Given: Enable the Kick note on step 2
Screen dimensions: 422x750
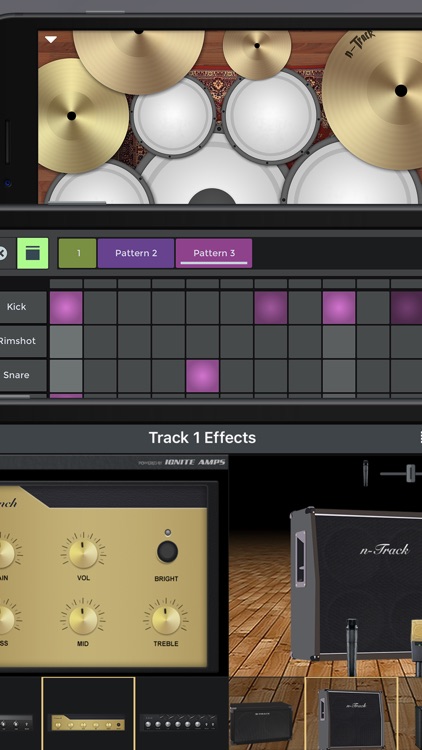Looking at the screenshot, I should pyautogui.click(x=100, y=308).
